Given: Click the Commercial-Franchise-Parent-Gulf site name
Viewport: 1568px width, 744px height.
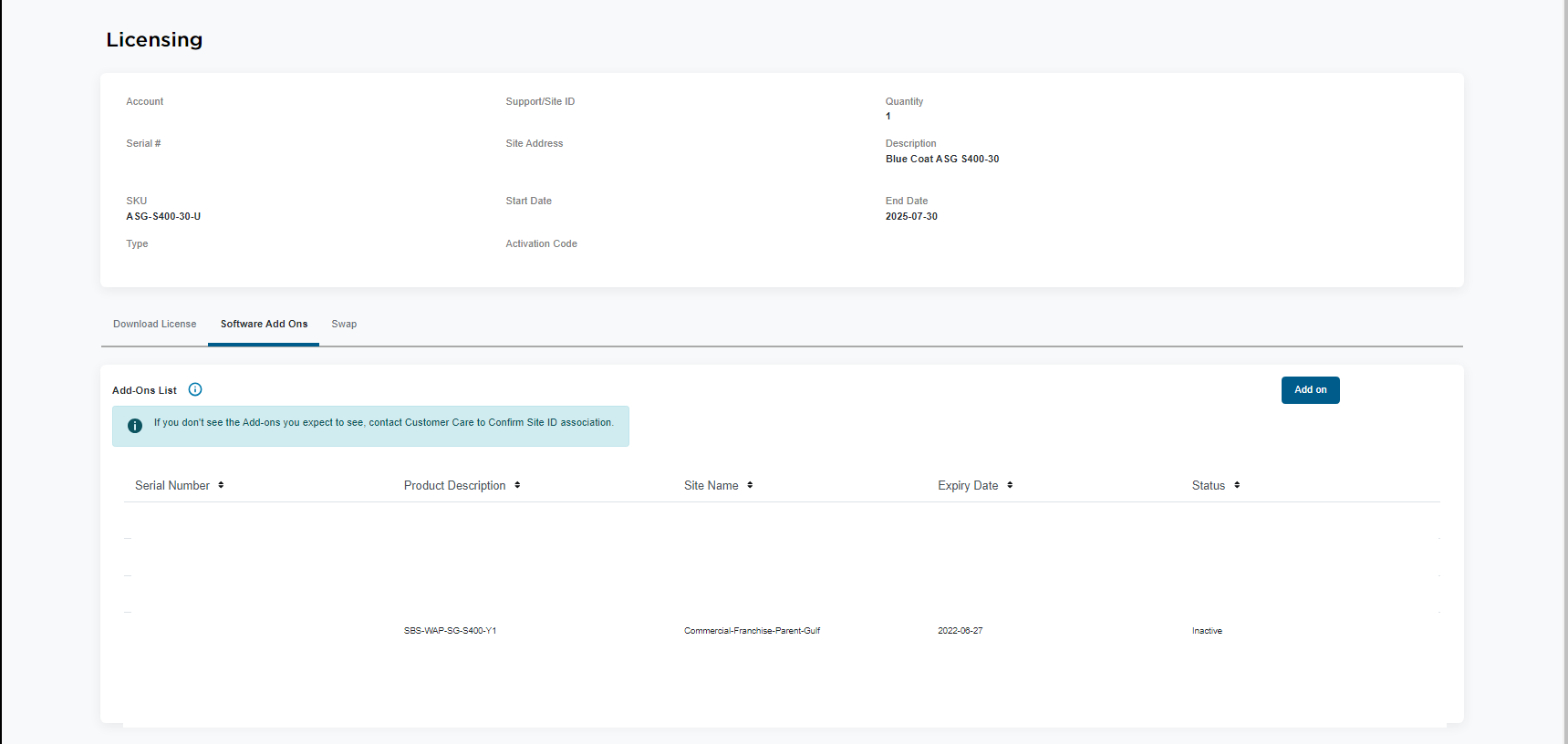Looking at the screenshot, I should pyautogui.click(x=752, y=631).
